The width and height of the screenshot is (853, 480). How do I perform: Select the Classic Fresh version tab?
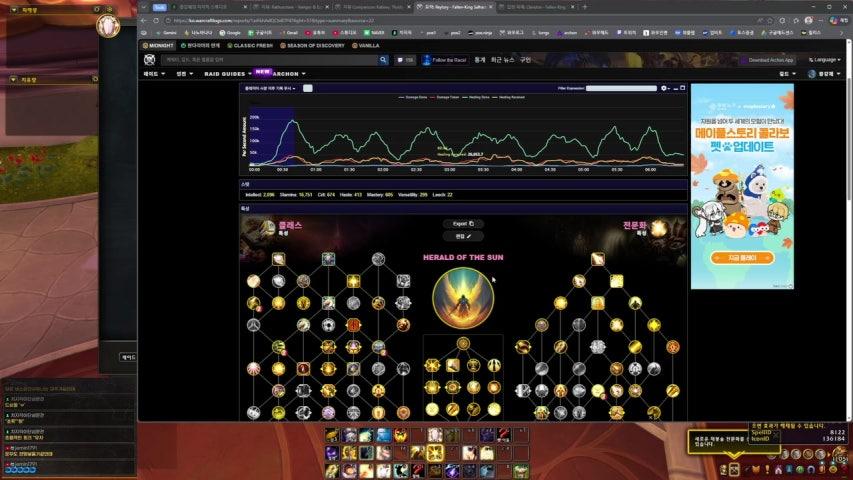(250, 46)
